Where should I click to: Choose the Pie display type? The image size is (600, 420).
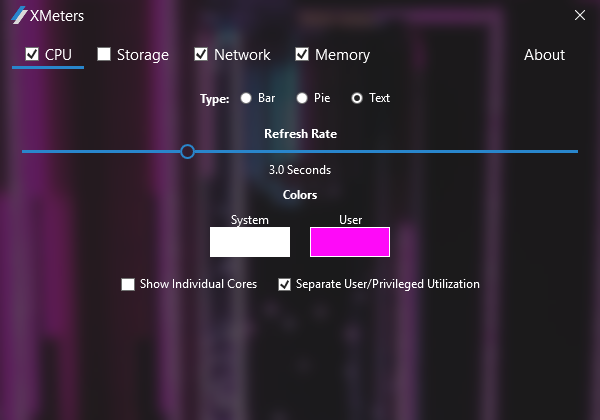pos(302,98)
